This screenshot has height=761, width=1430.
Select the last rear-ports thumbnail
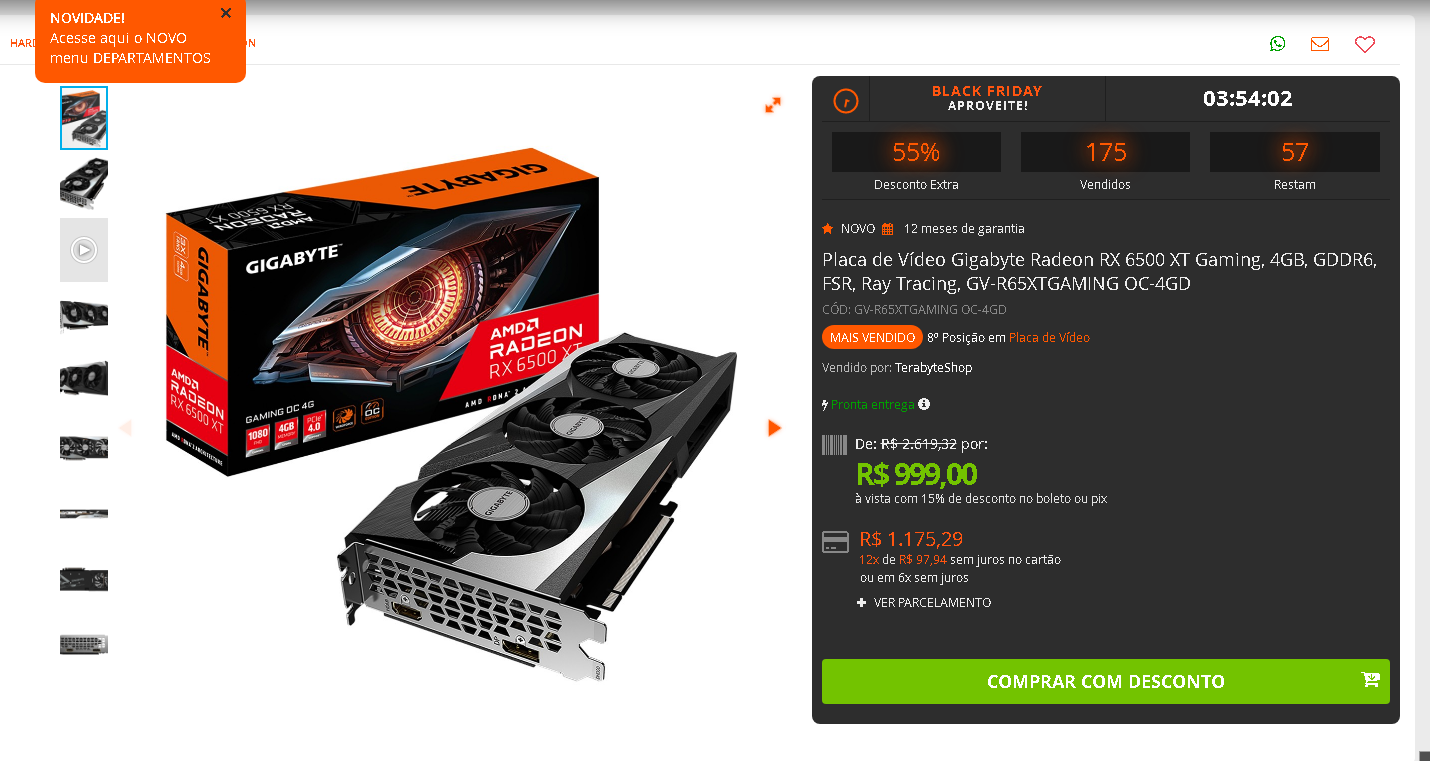tap(84, 644)
